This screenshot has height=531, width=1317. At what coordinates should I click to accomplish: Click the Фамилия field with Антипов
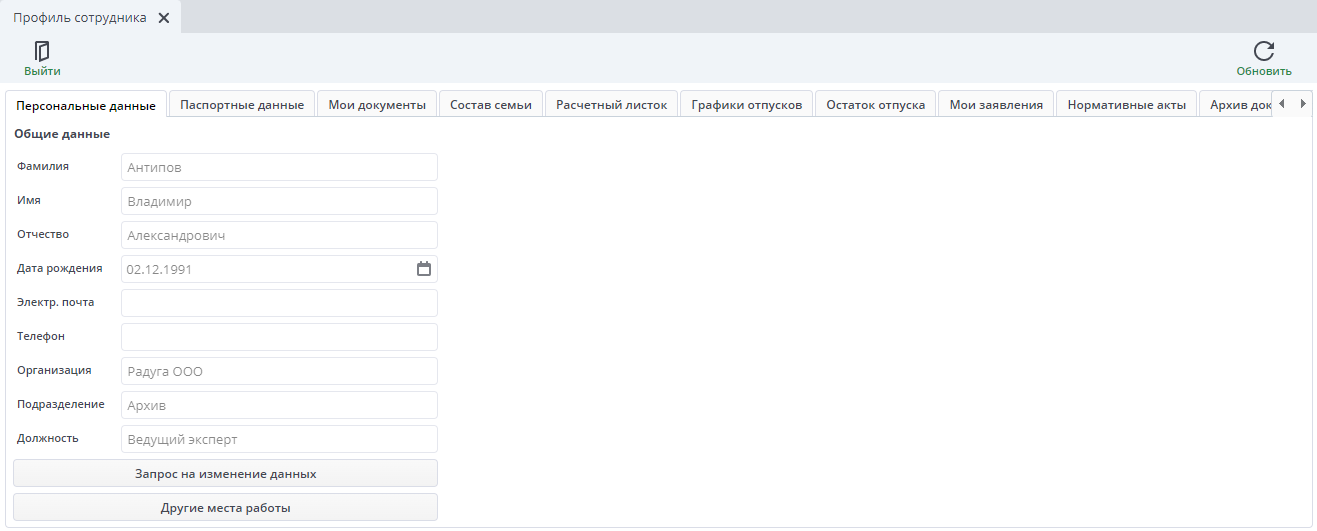[279, 167]
